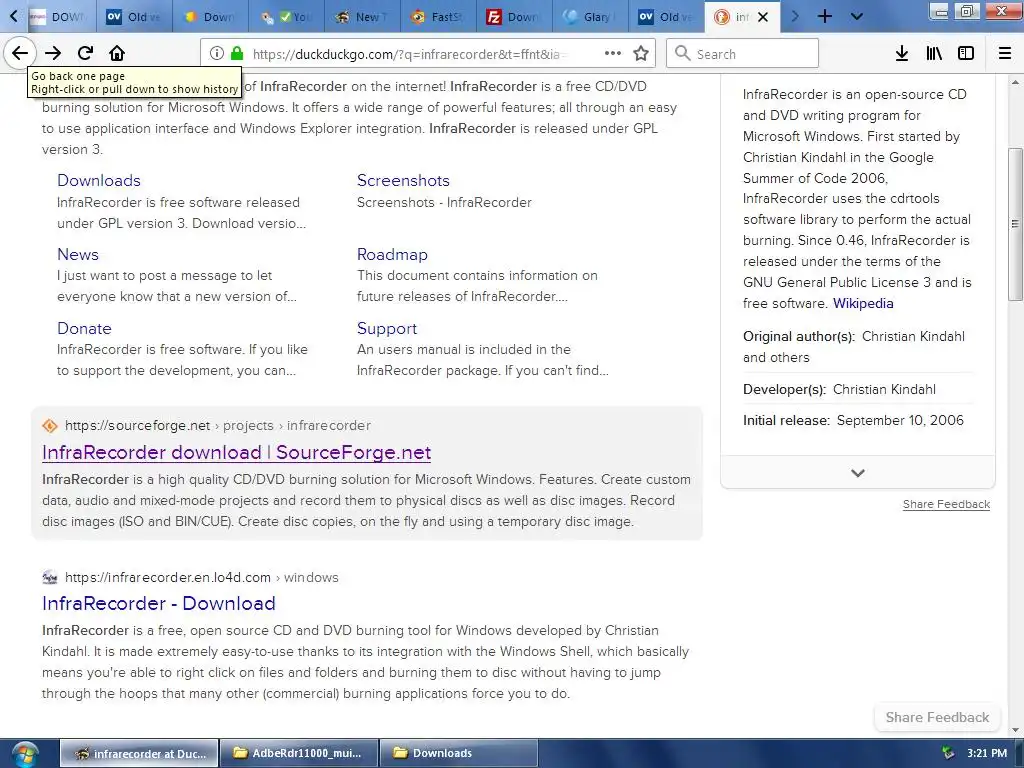Open the Downloads taskbar folder
Viewport: 1024px width, 768px height.
pos(458,754)
